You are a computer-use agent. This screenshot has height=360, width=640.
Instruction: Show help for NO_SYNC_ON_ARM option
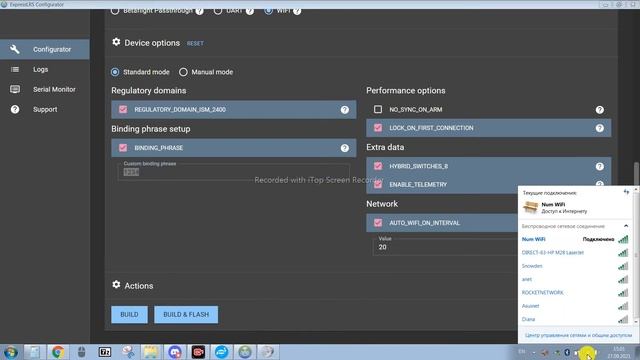click(x=600, y=110)
